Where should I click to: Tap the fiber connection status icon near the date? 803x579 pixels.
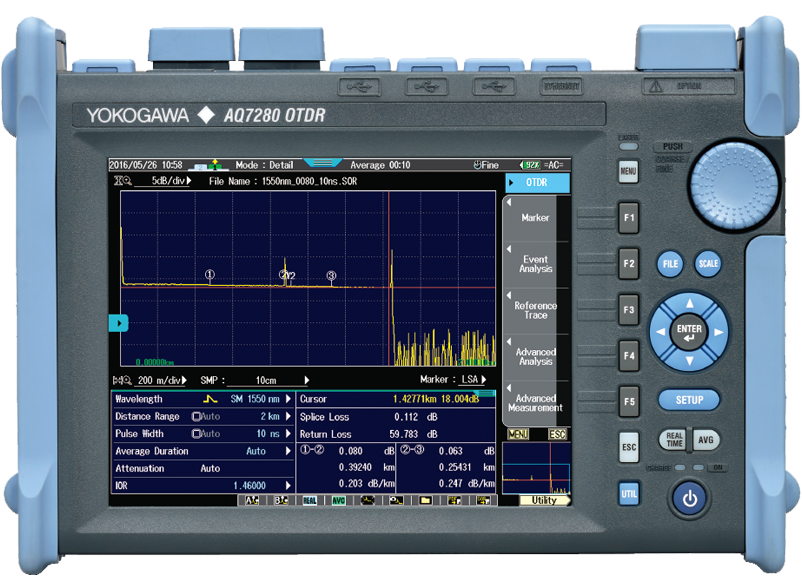(208, 165)
